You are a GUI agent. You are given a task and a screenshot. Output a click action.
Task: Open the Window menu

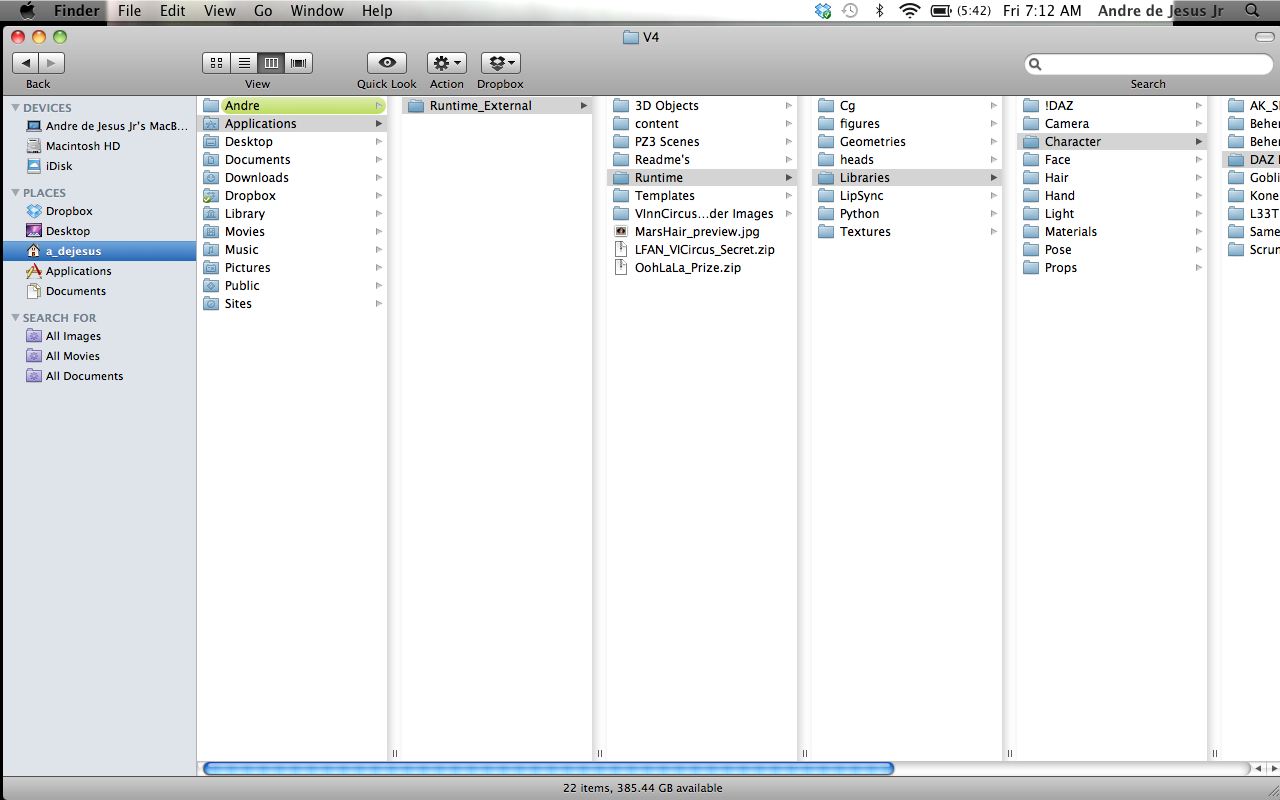tap(317, 11)
